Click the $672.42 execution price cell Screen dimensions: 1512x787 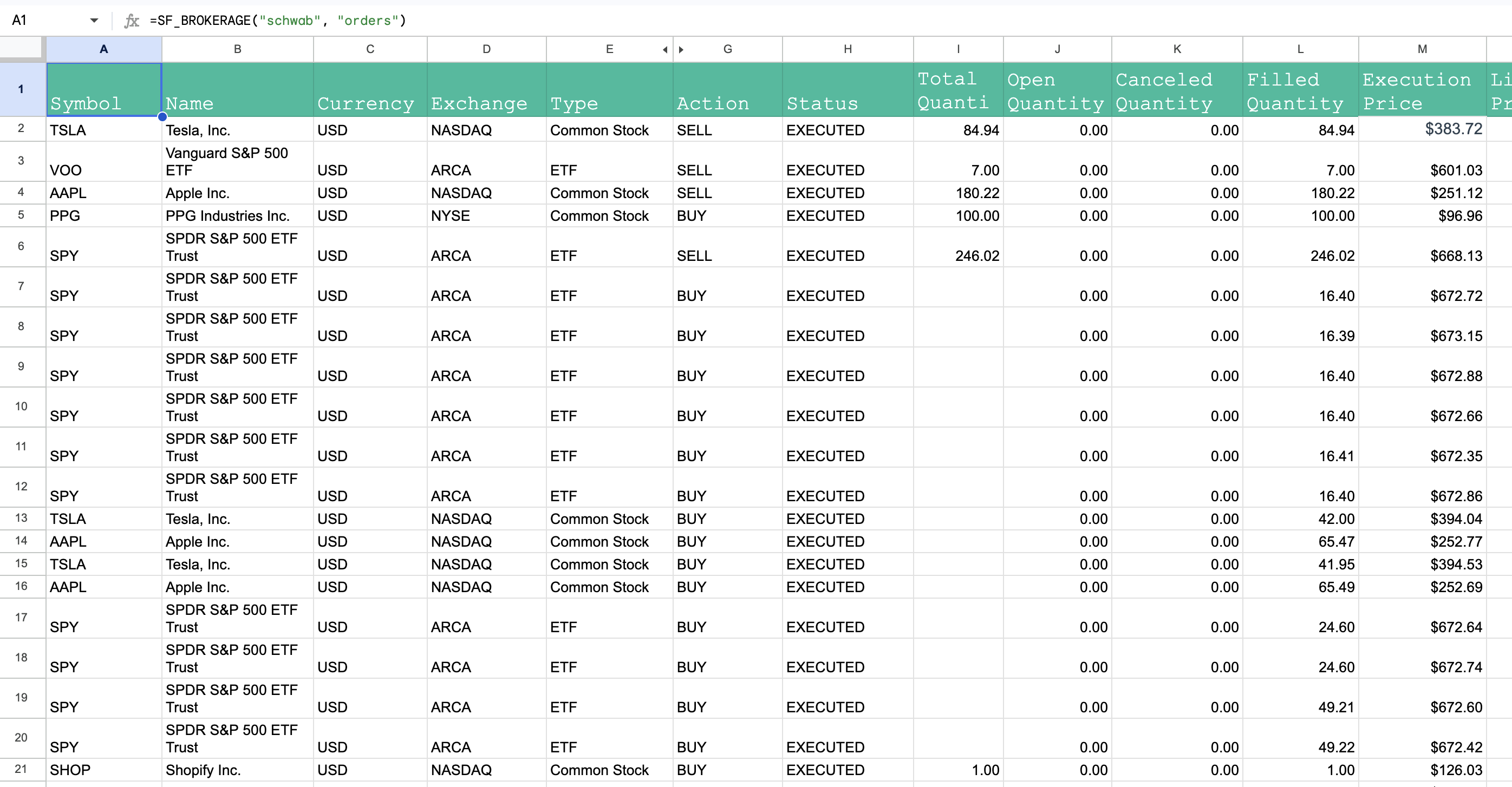point(1423,738)
